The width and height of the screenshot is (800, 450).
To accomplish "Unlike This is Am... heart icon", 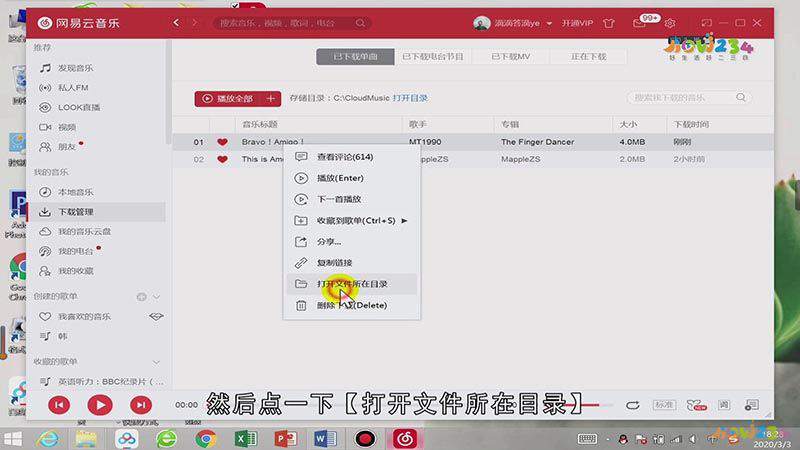I will 222,159.
